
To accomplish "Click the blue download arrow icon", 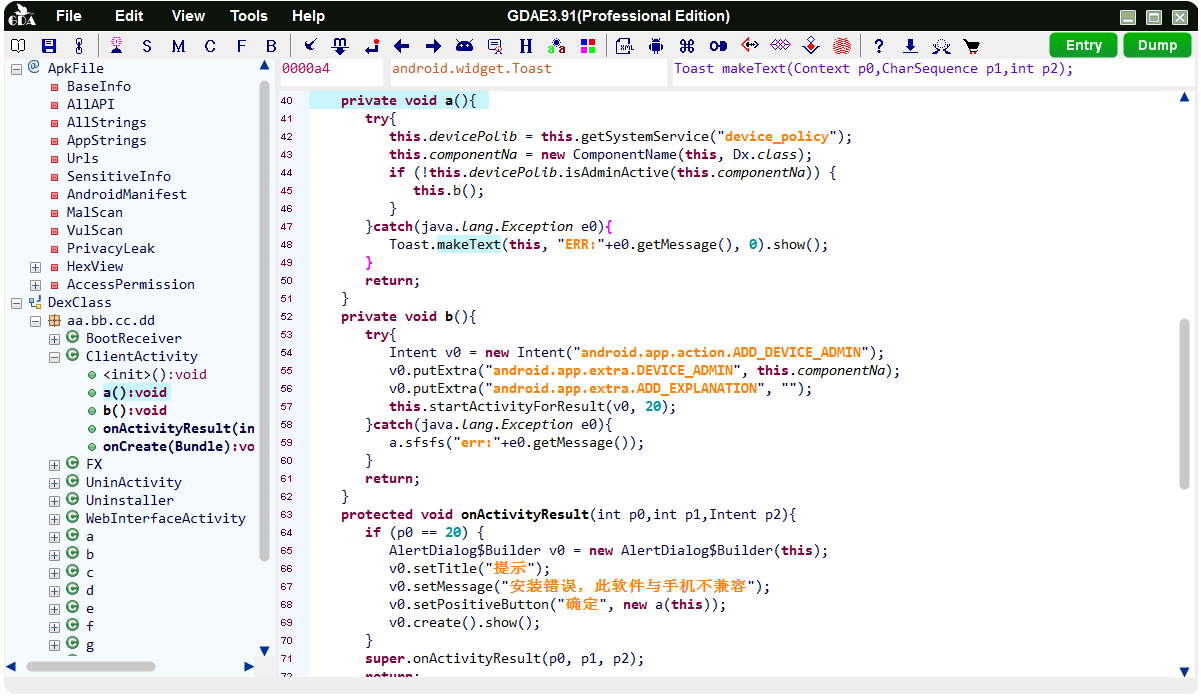I will click(910, 46).
